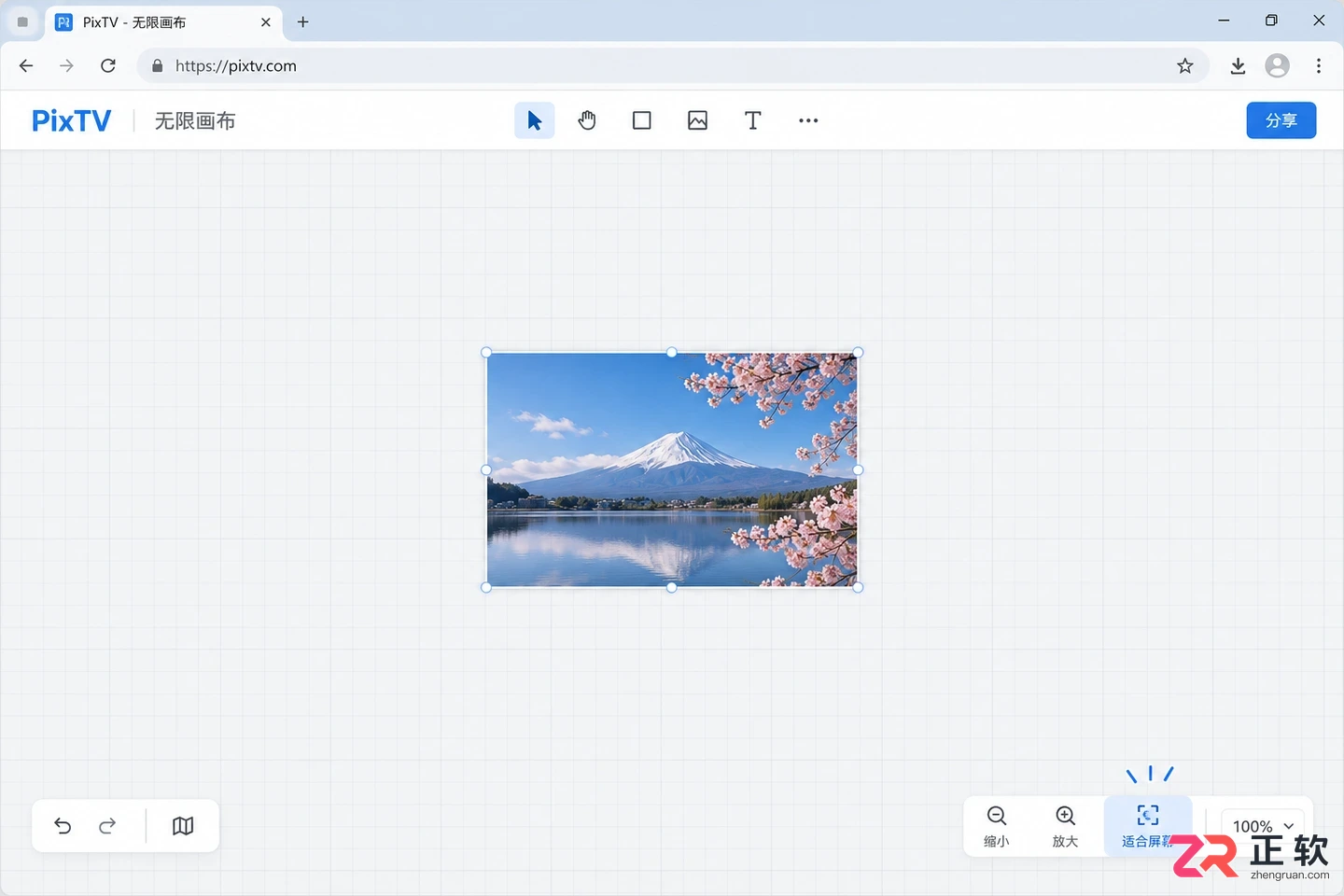The image size is (1344, 896).
Task: Click the bottom-right resize handle of image
Action: pyautogui.click(x=858, y=587)
